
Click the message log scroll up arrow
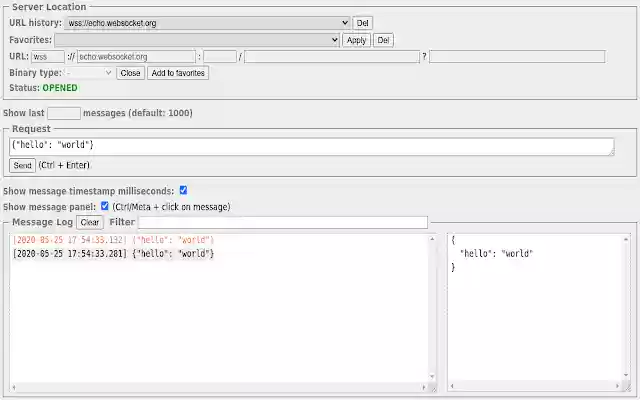tap(432, 239)
